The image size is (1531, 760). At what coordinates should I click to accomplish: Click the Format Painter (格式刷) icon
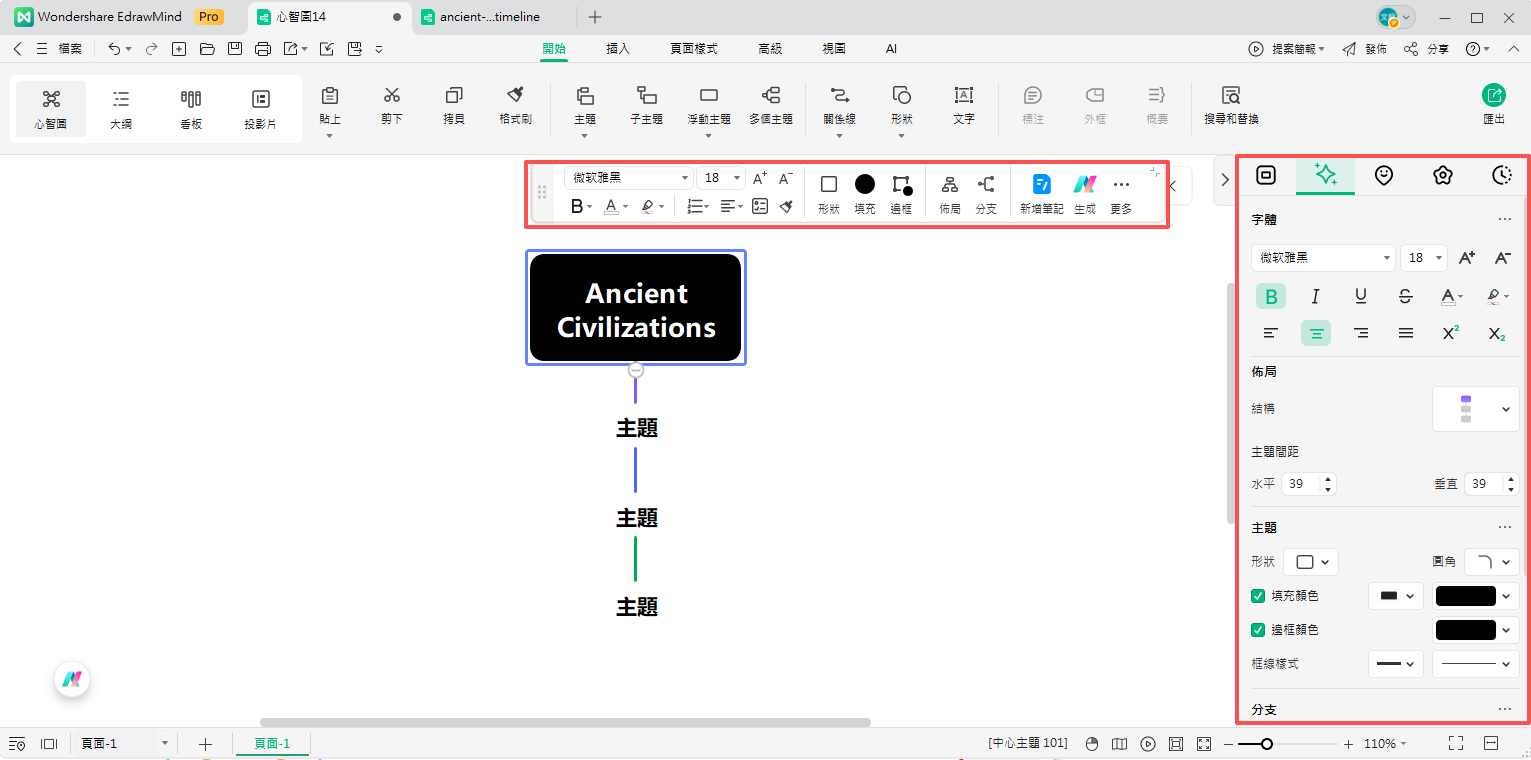pyautogui.click(x=515, y=104)
